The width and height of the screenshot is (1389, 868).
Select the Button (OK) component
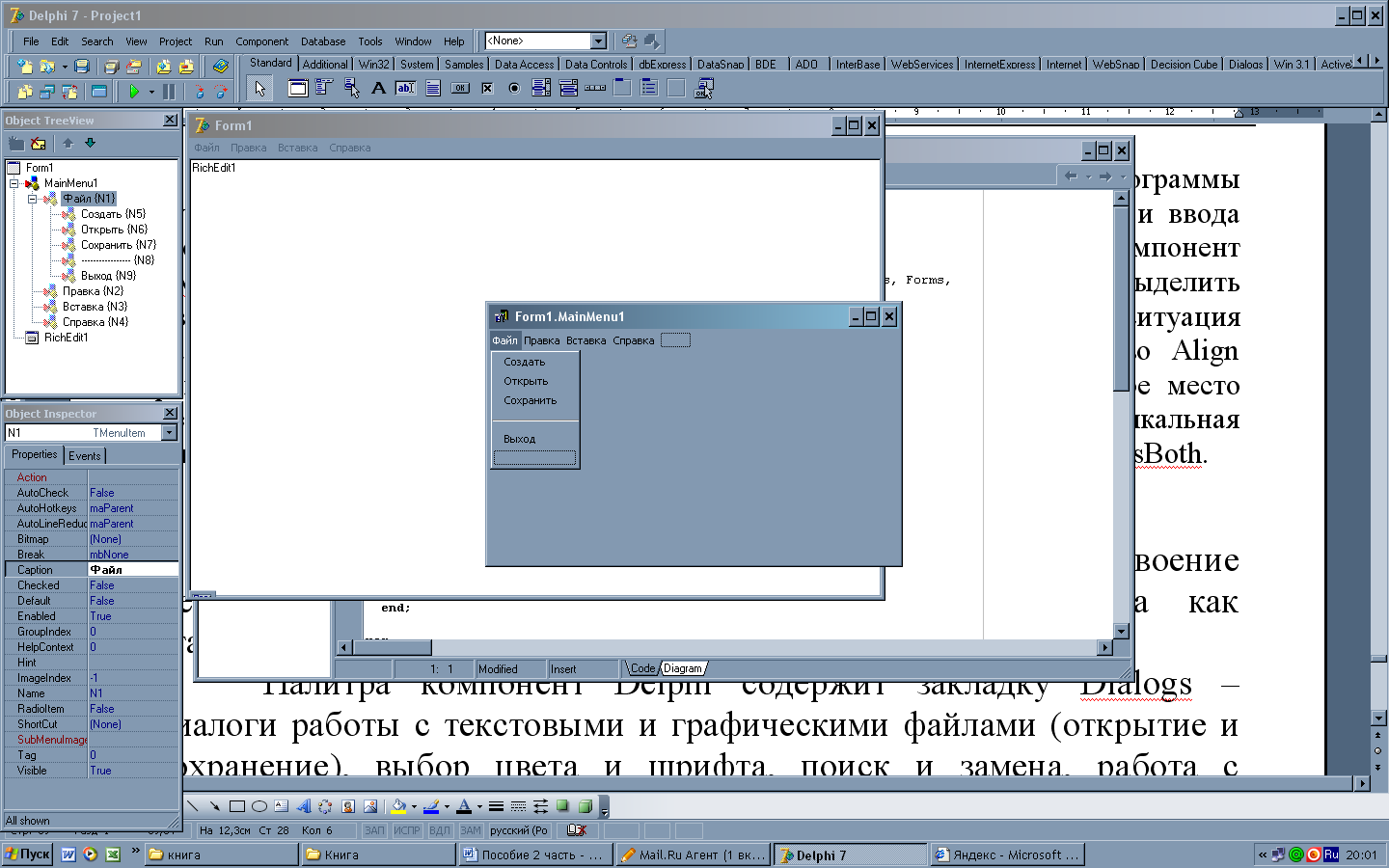click(460, 89)
